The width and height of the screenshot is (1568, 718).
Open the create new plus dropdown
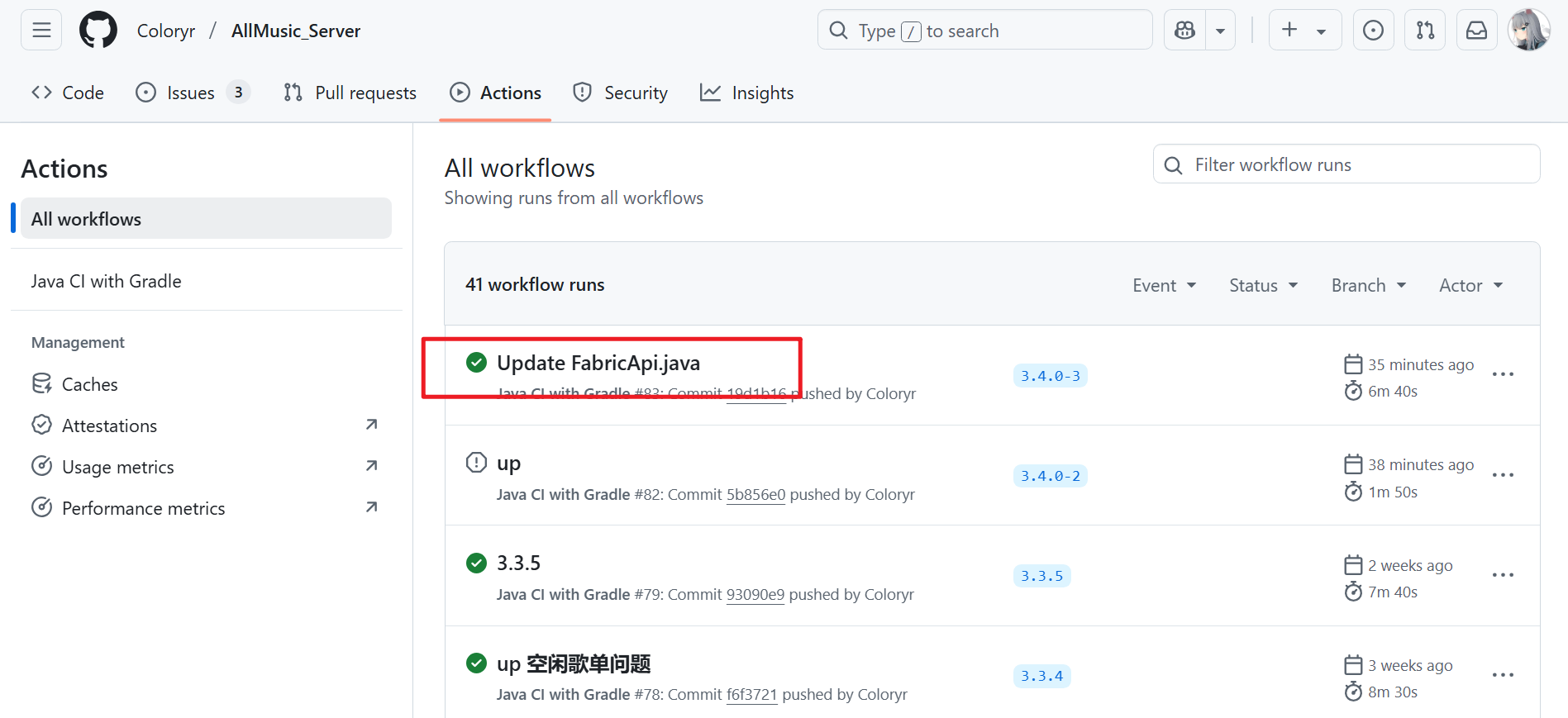[x=1304, y=31]
